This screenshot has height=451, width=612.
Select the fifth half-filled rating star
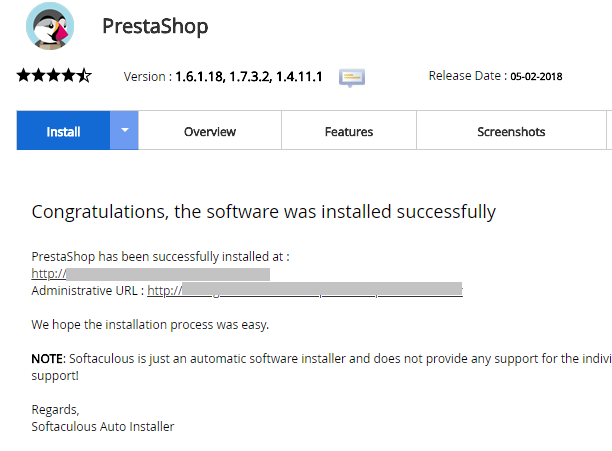pos(84,75)
